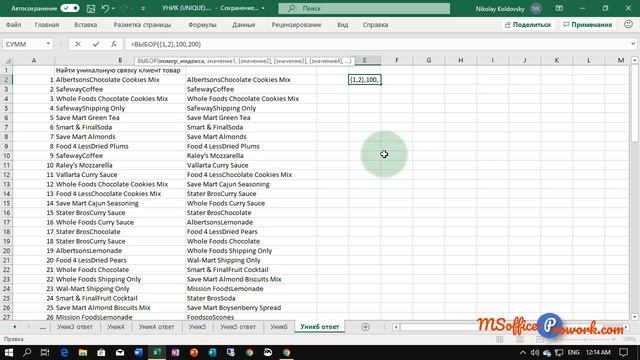
Task: Open the Вид ribbon tab
Action: pyautogui.click(x=342, y=25)
